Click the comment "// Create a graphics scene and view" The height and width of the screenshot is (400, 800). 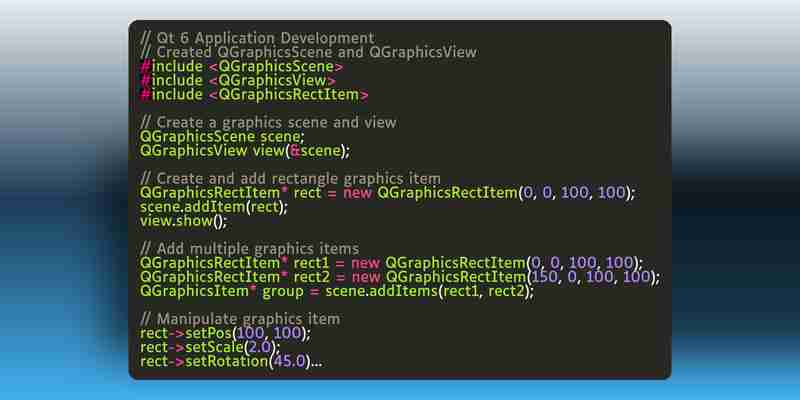[268, 123]
